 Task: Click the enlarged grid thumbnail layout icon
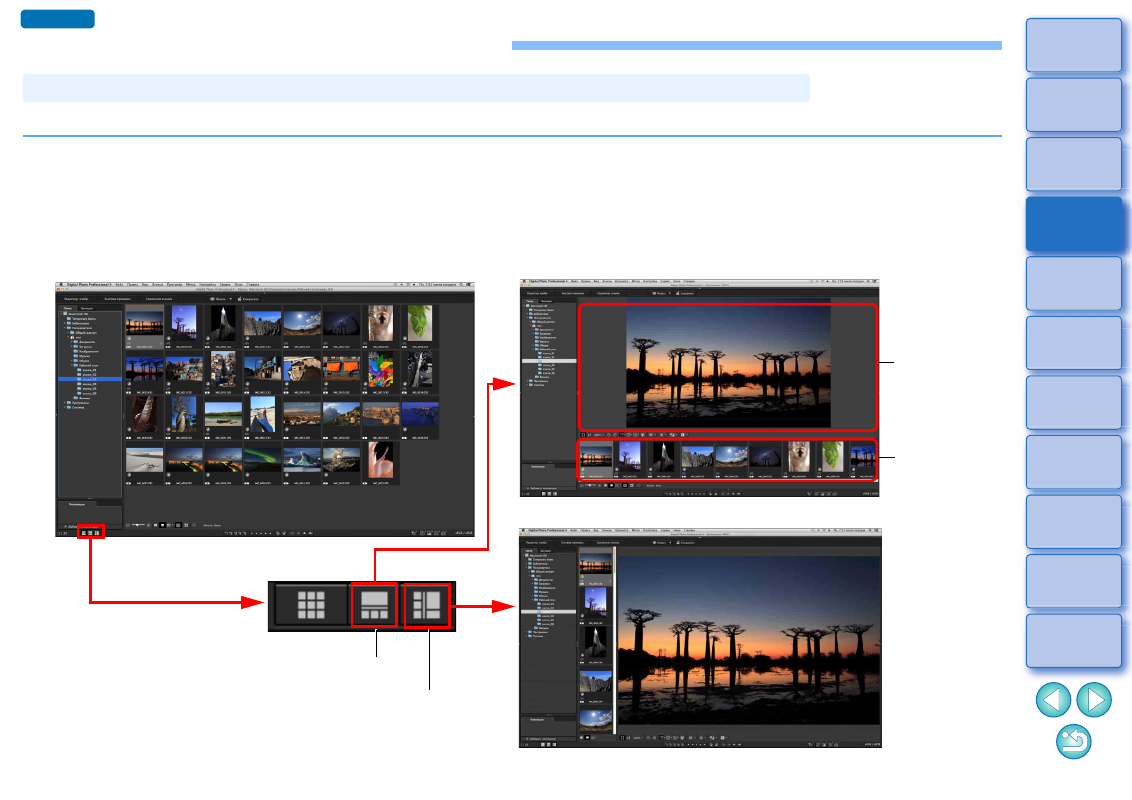311,605
